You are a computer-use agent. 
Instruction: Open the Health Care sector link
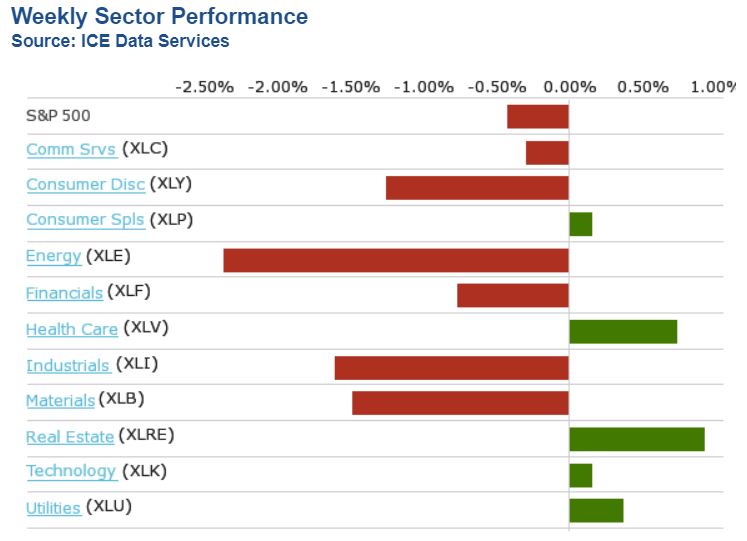72,329
